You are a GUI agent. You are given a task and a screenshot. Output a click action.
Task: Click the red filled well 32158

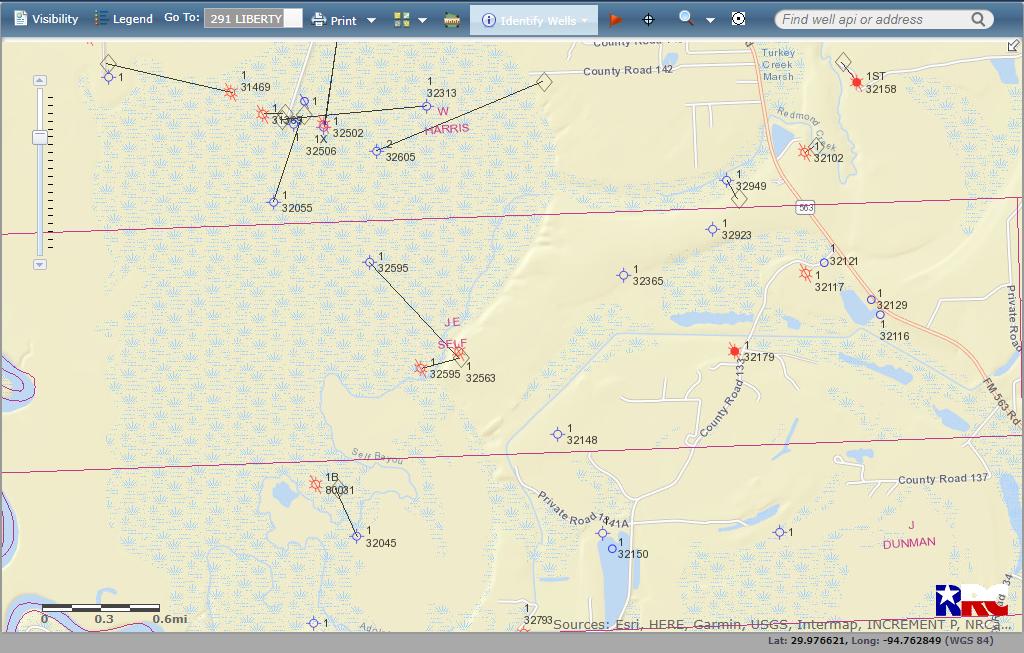[x=857, y=82]
